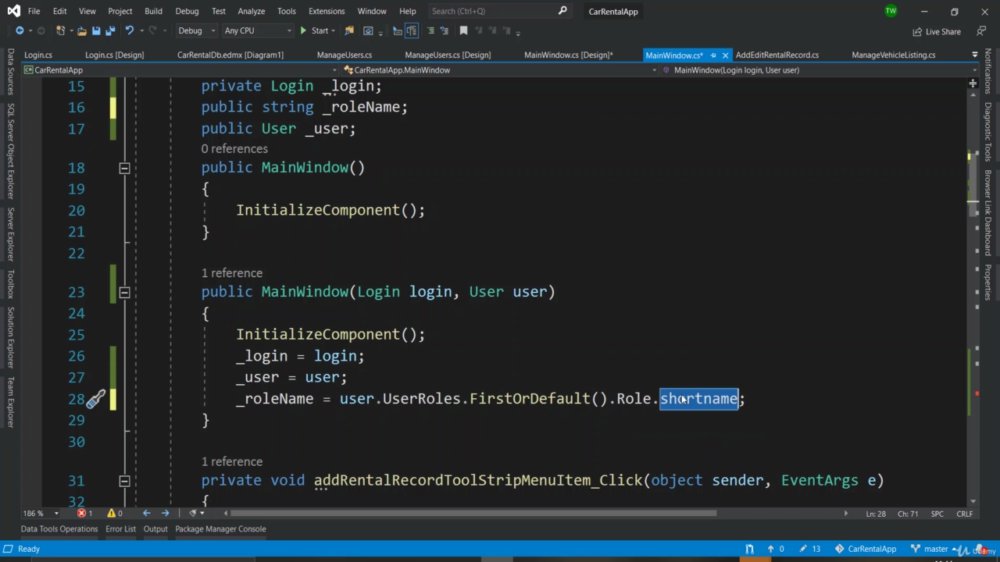Switch to the ManageVehicleListing.cs tab

893,55
